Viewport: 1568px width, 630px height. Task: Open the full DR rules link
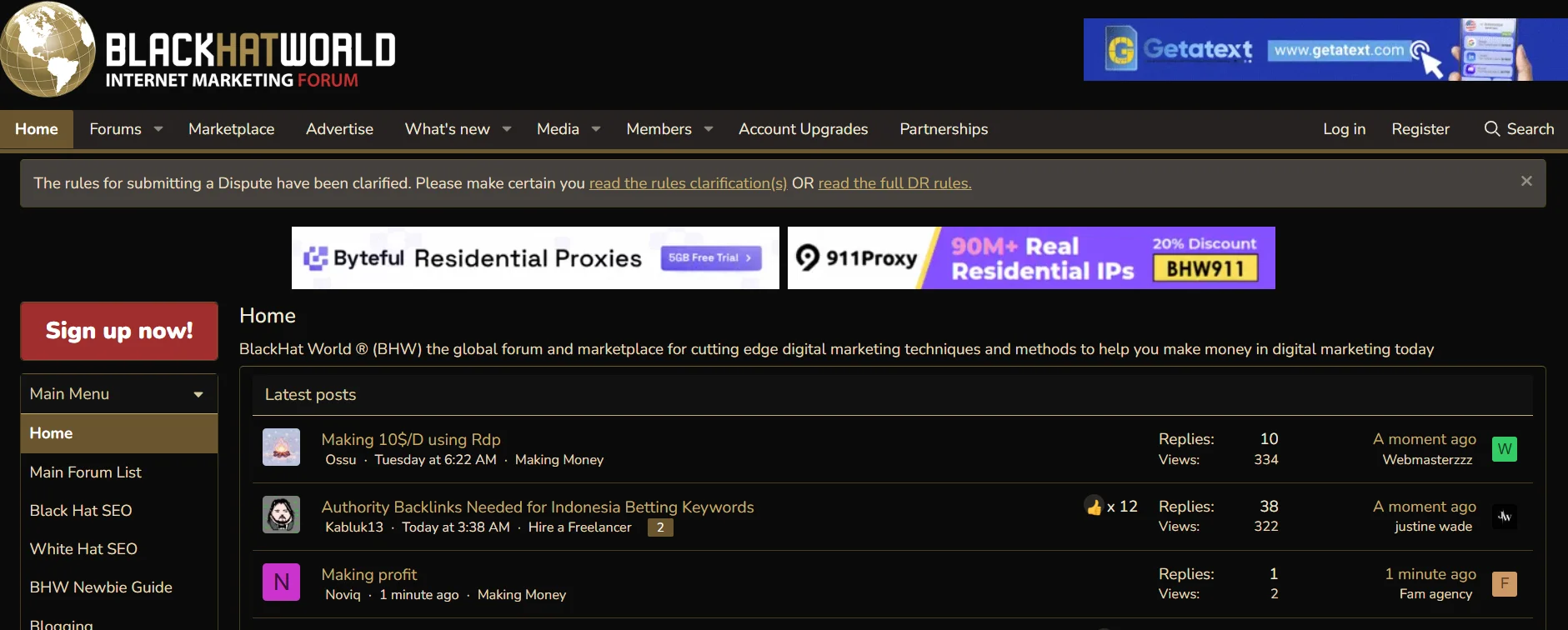(x=894, y=183)
